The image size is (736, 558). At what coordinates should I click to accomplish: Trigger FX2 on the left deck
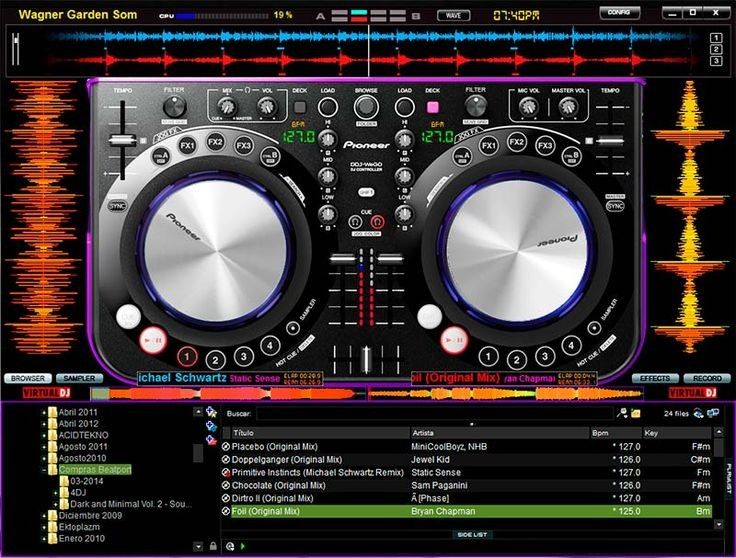pyautogui.click(x=215, y=141)
